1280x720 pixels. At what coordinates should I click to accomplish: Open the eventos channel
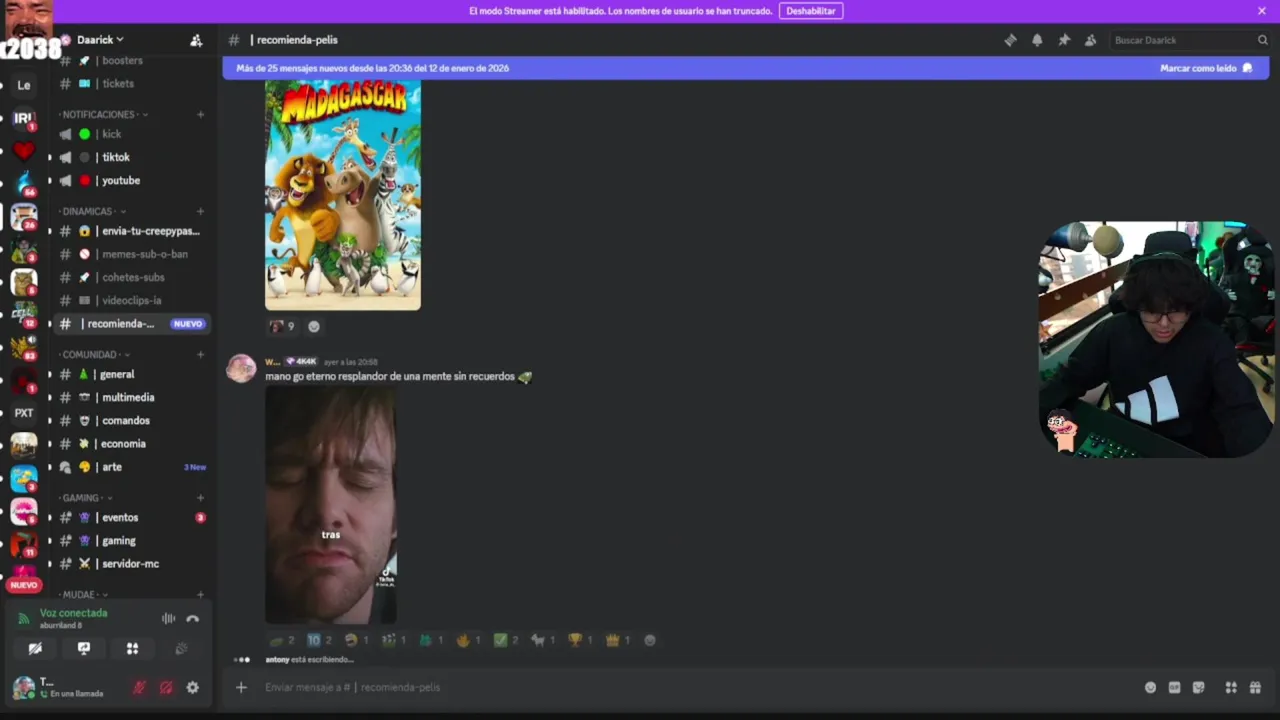[132, 518]
